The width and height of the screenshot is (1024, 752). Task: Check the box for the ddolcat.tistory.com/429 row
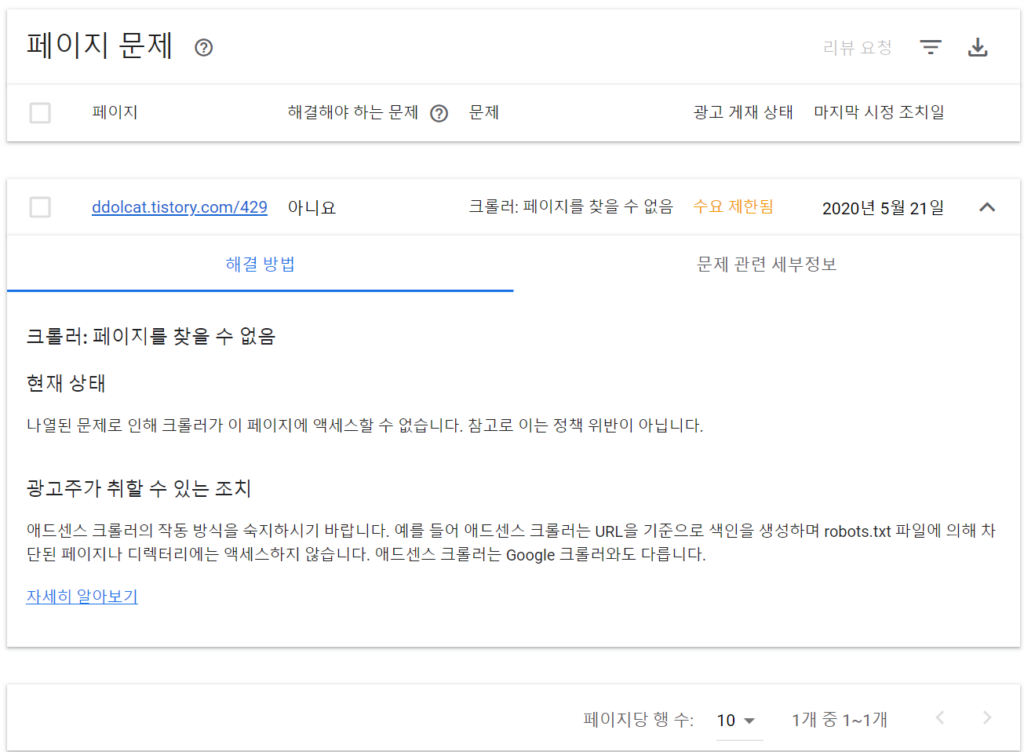tap(40, 207)
